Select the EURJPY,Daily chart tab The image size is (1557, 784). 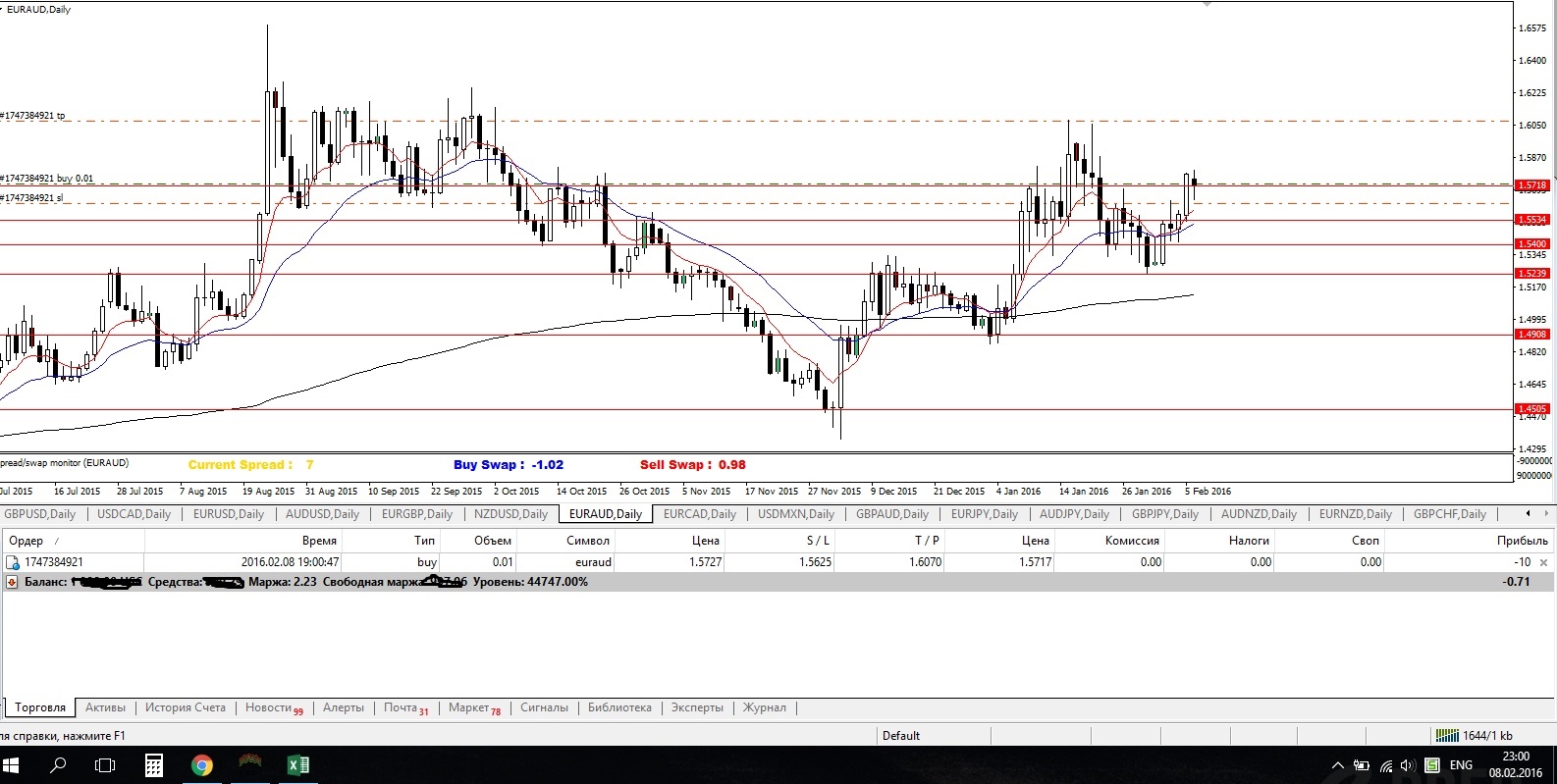pyautogui.click(x=985, y=514)
